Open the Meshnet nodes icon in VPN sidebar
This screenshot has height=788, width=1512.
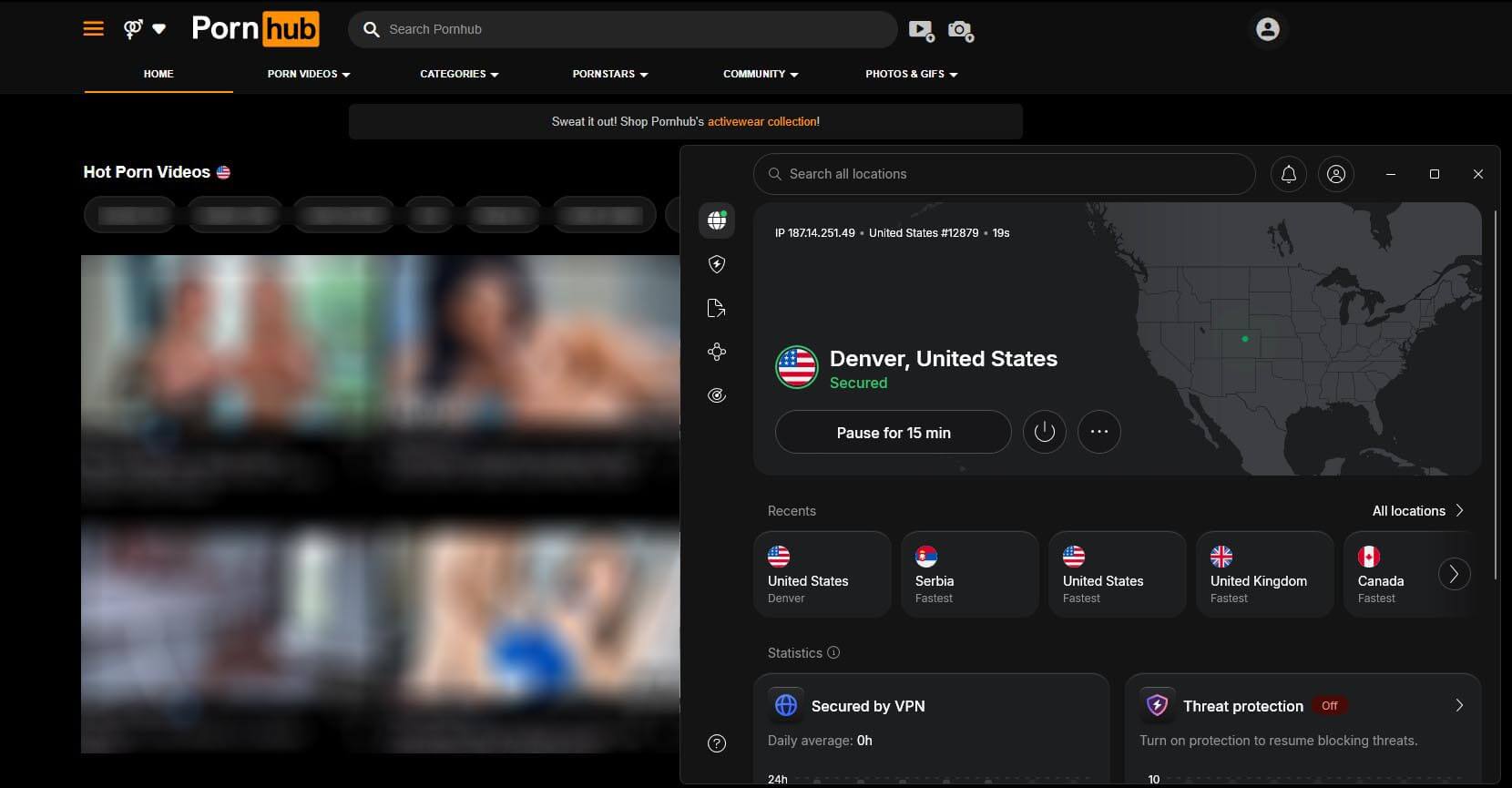tap(717, 352)
